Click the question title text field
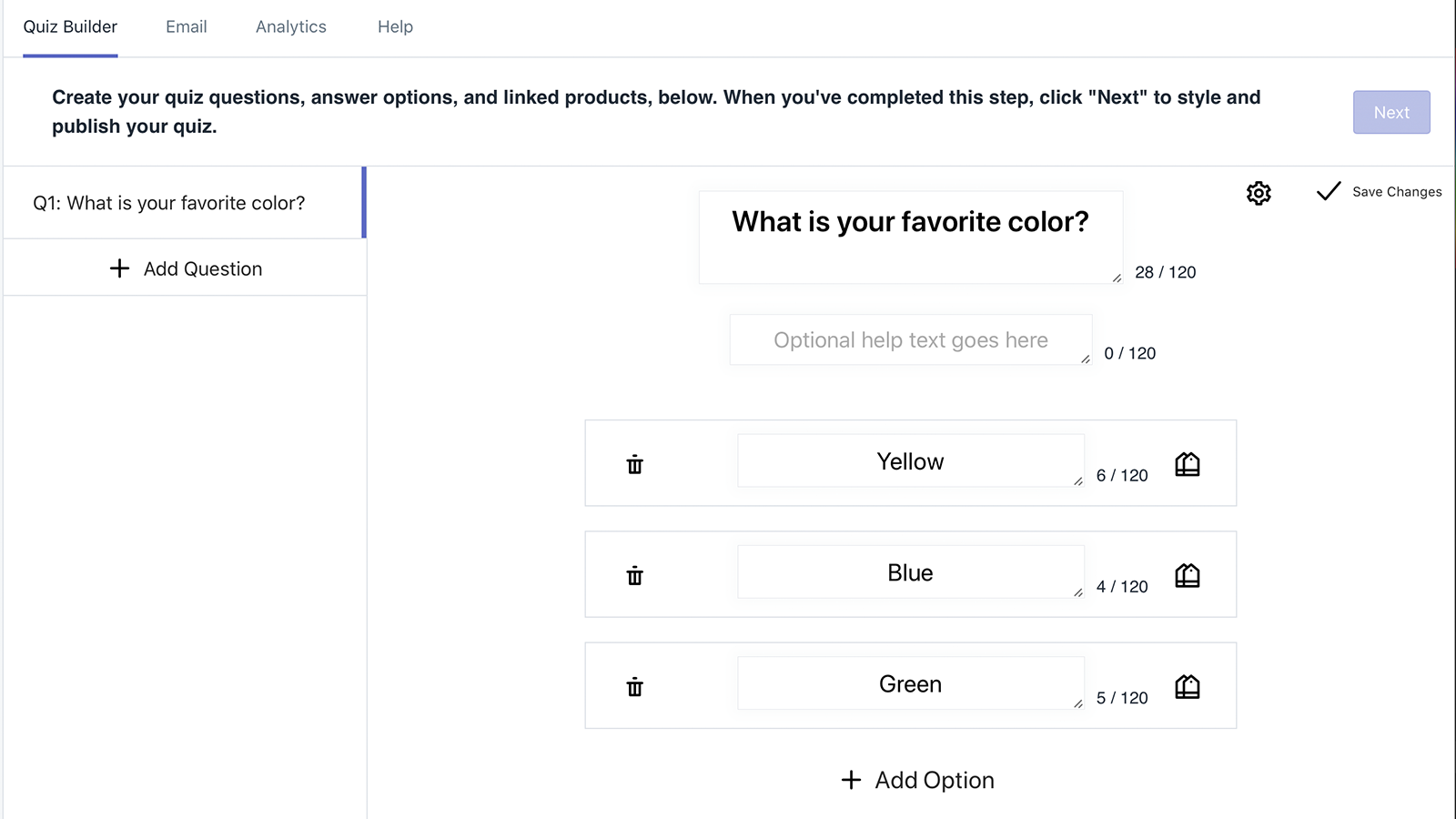Image resolution: width=1456 pixels, height=819 pixels. pyautogui.click(x=910, y=237)
